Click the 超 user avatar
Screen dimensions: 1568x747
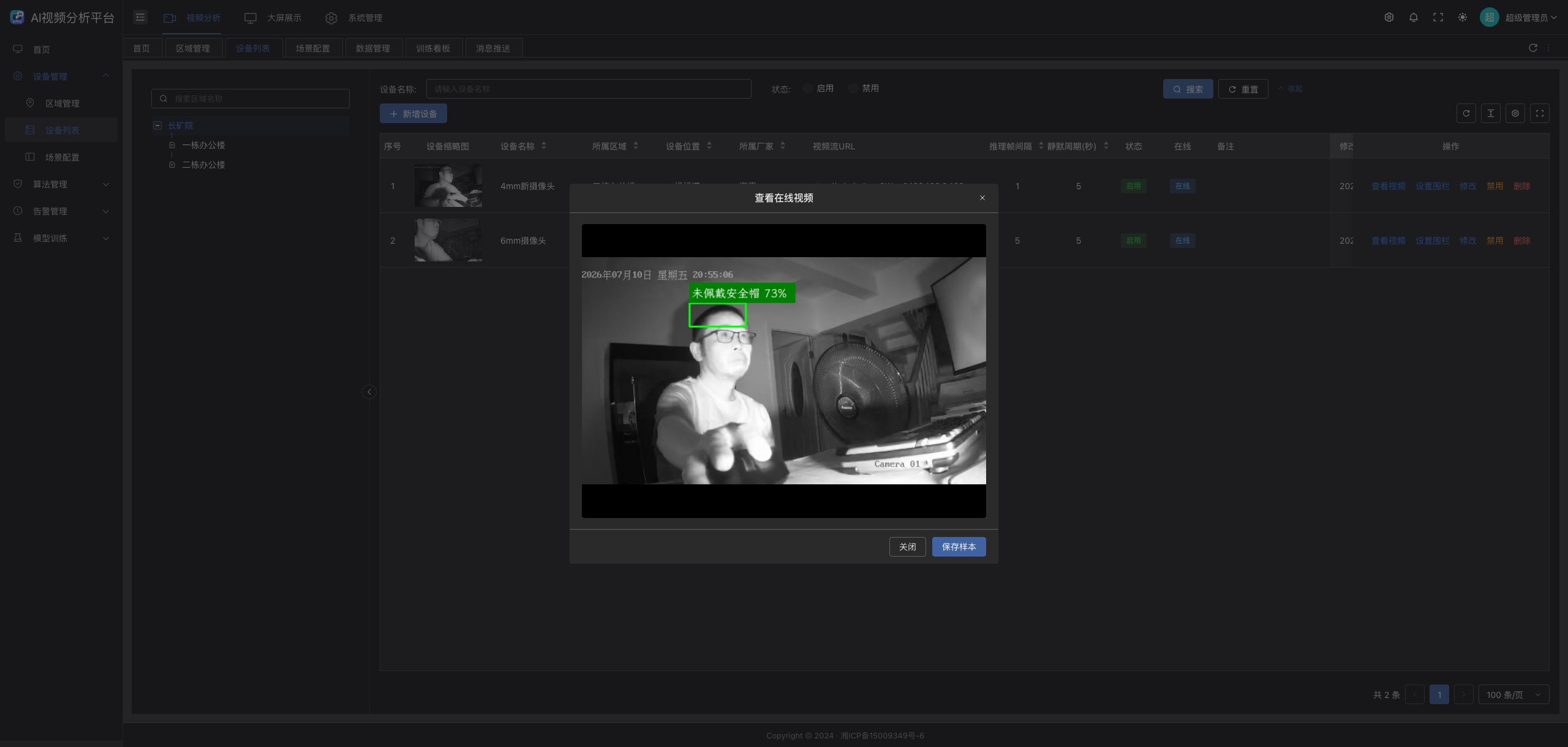(x=1489, y=17)
